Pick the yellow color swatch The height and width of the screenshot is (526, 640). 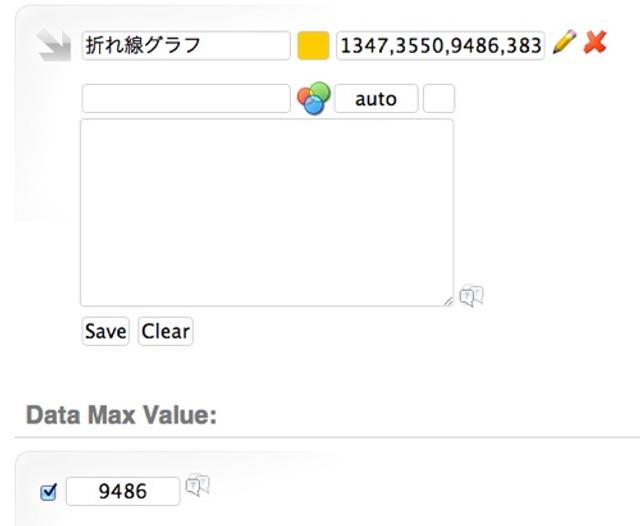pos(313,45)
